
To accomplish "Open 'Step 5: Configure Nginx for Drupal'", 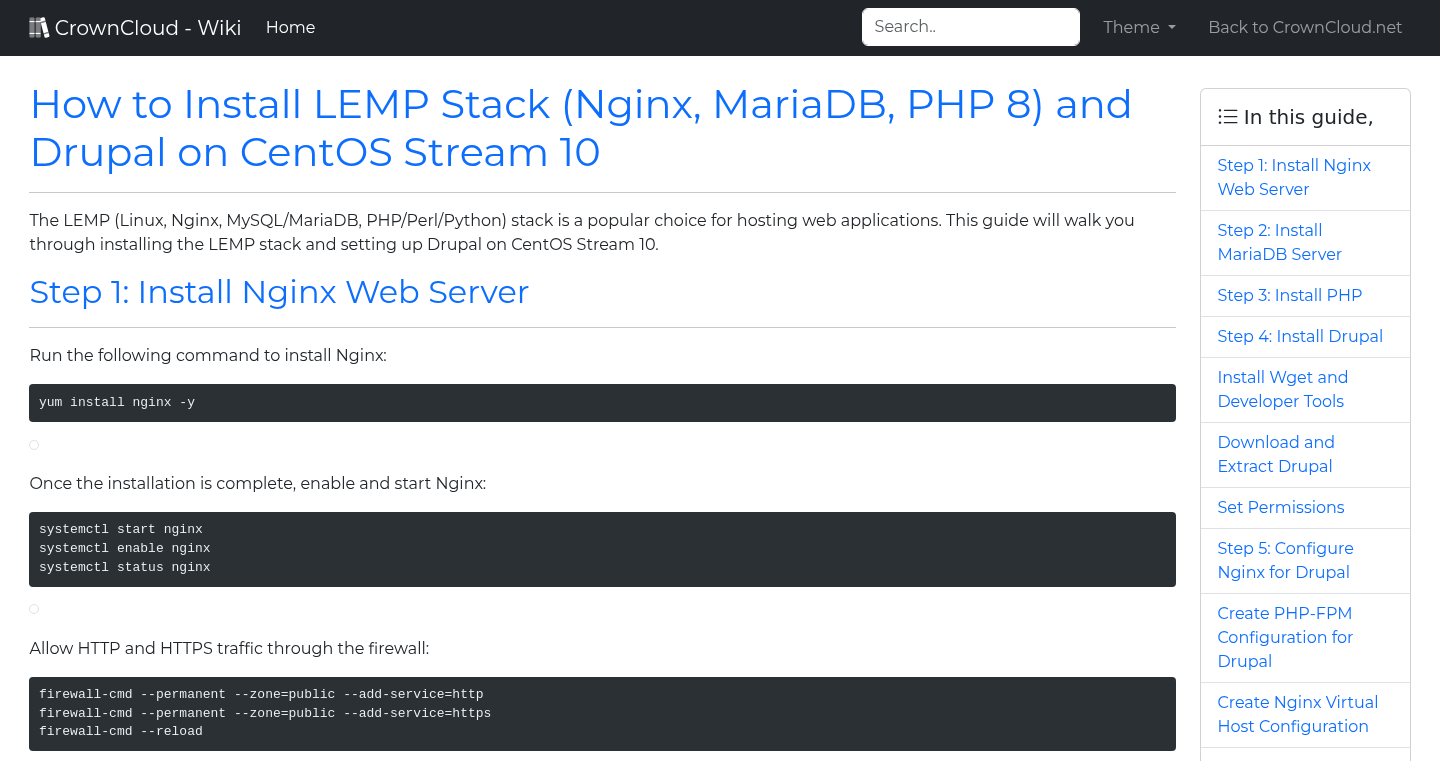I will [x=1285, y=560].
